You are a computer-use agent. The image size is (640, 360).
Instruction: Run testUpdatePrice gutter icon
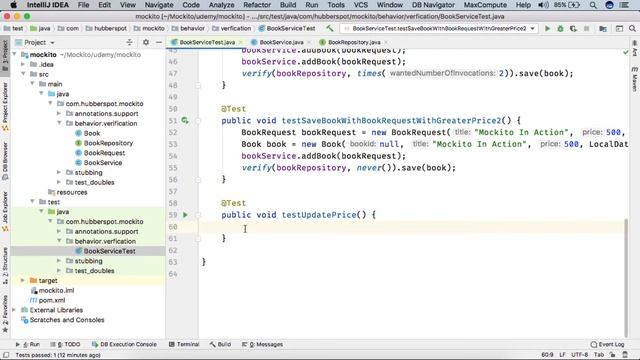pos(185,215)
